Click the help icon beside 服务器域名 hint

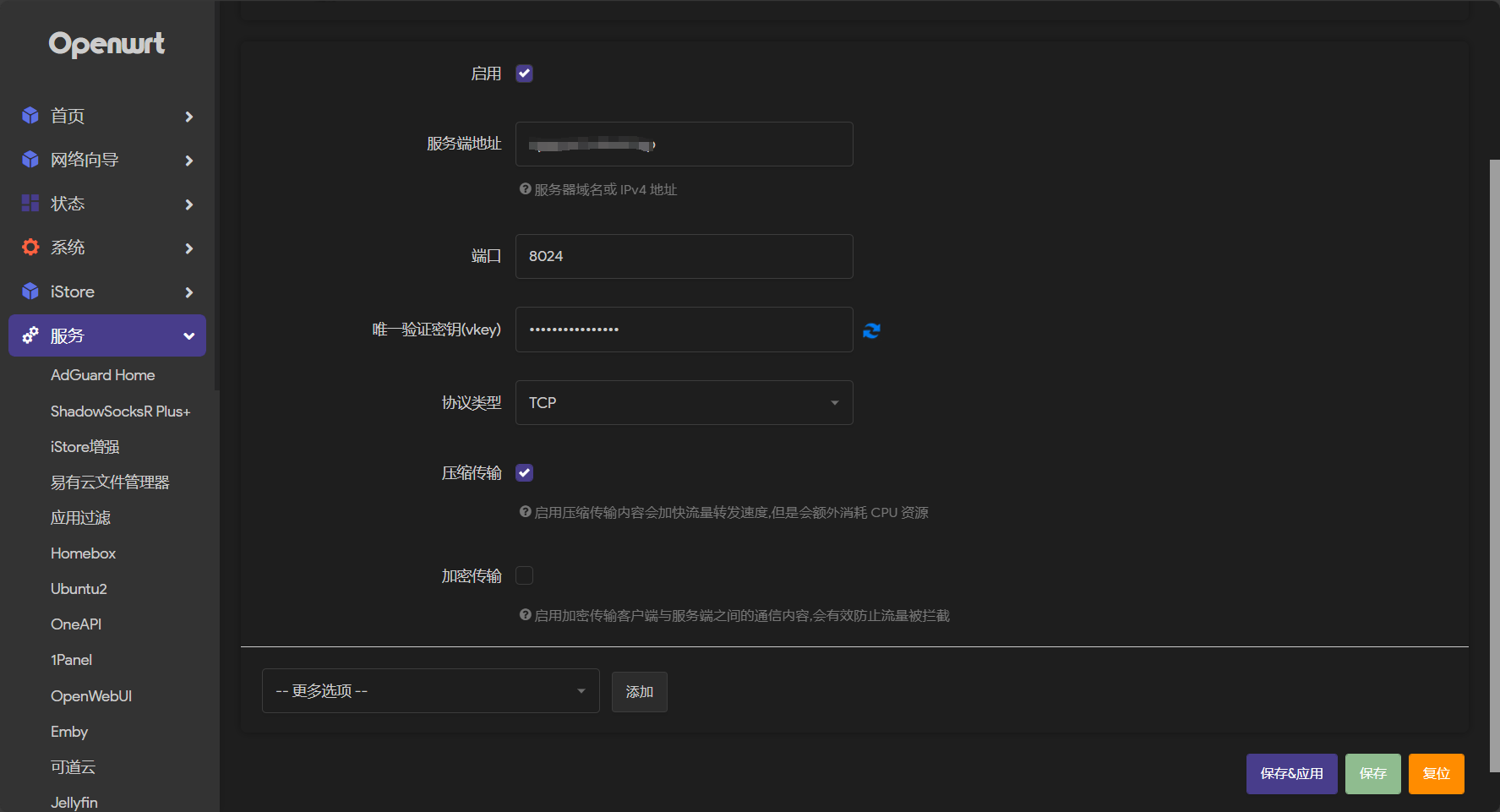click(x=524, y=189)
